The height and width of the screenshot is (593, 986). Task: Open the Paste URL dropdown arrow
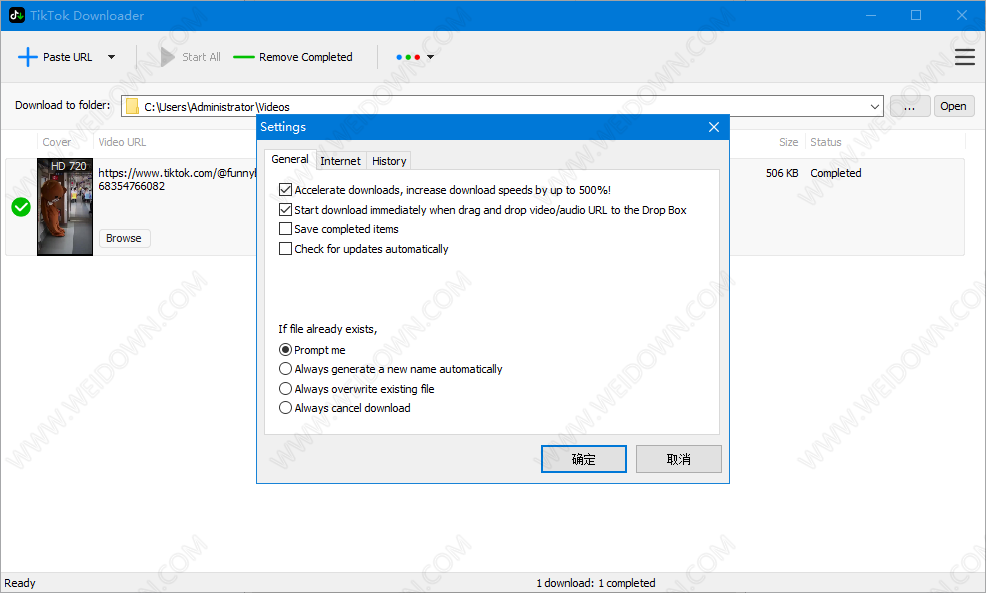coord(111,57)
